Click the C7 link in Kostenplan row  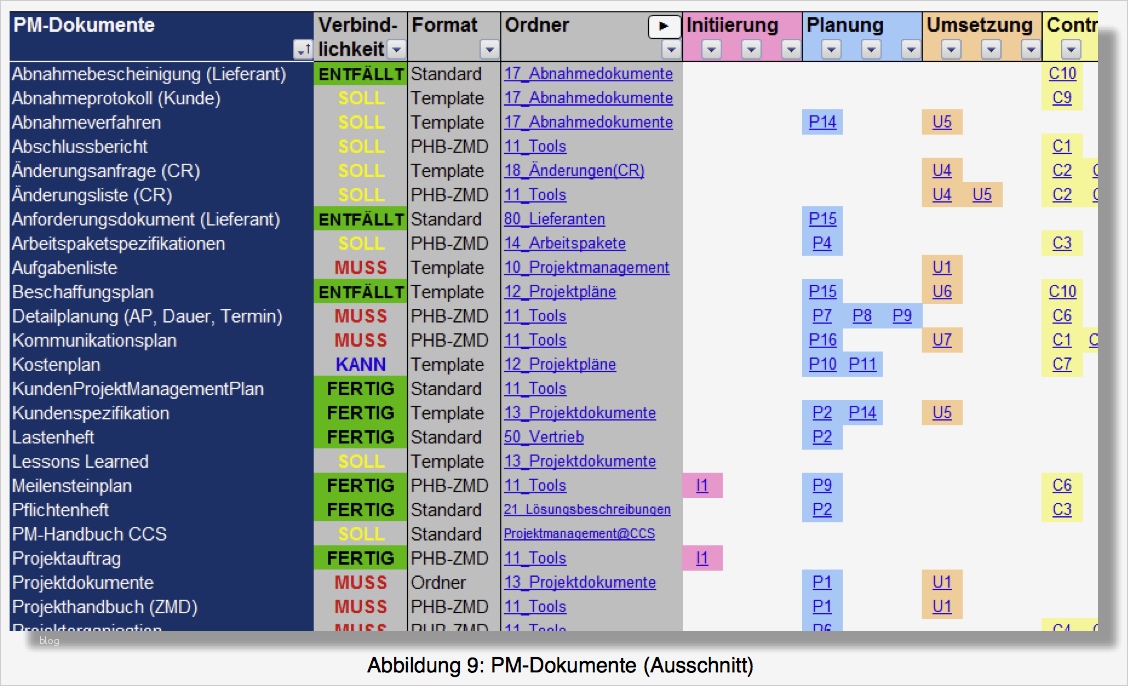click(x=1062, y=364)
